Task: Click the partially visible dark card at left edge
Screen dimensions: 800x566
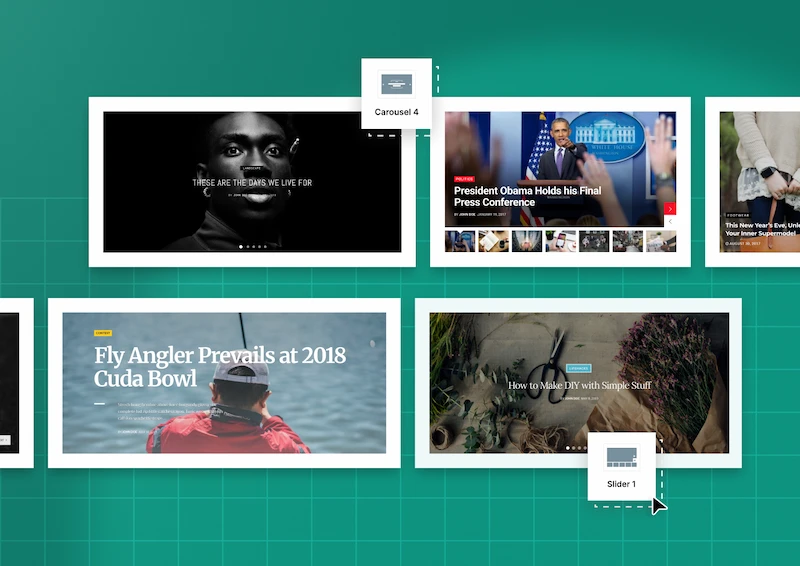Action: click(x=9, y=383)
